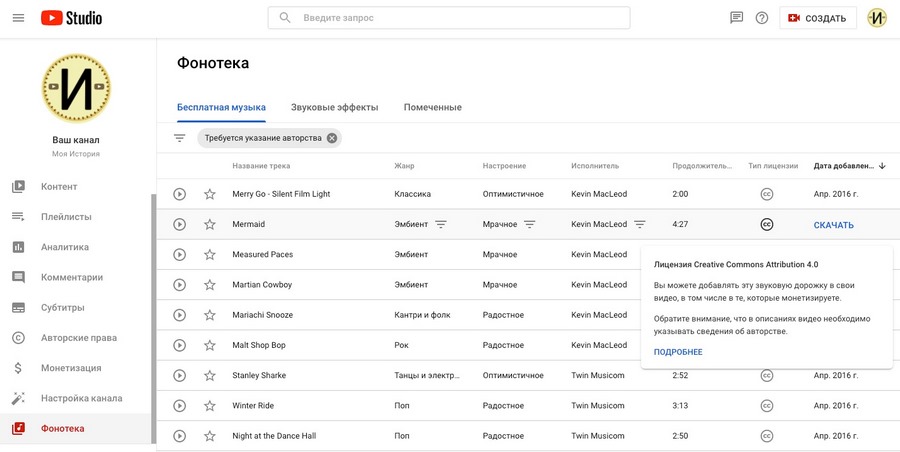Filter by mood next to Mermaid's mood

coord(530,225)
